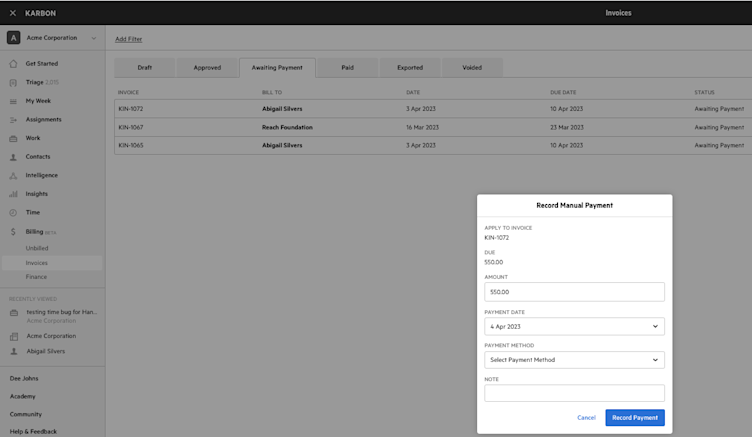Open Help & Feedback
752x437 pixels.
coord(33,432)
